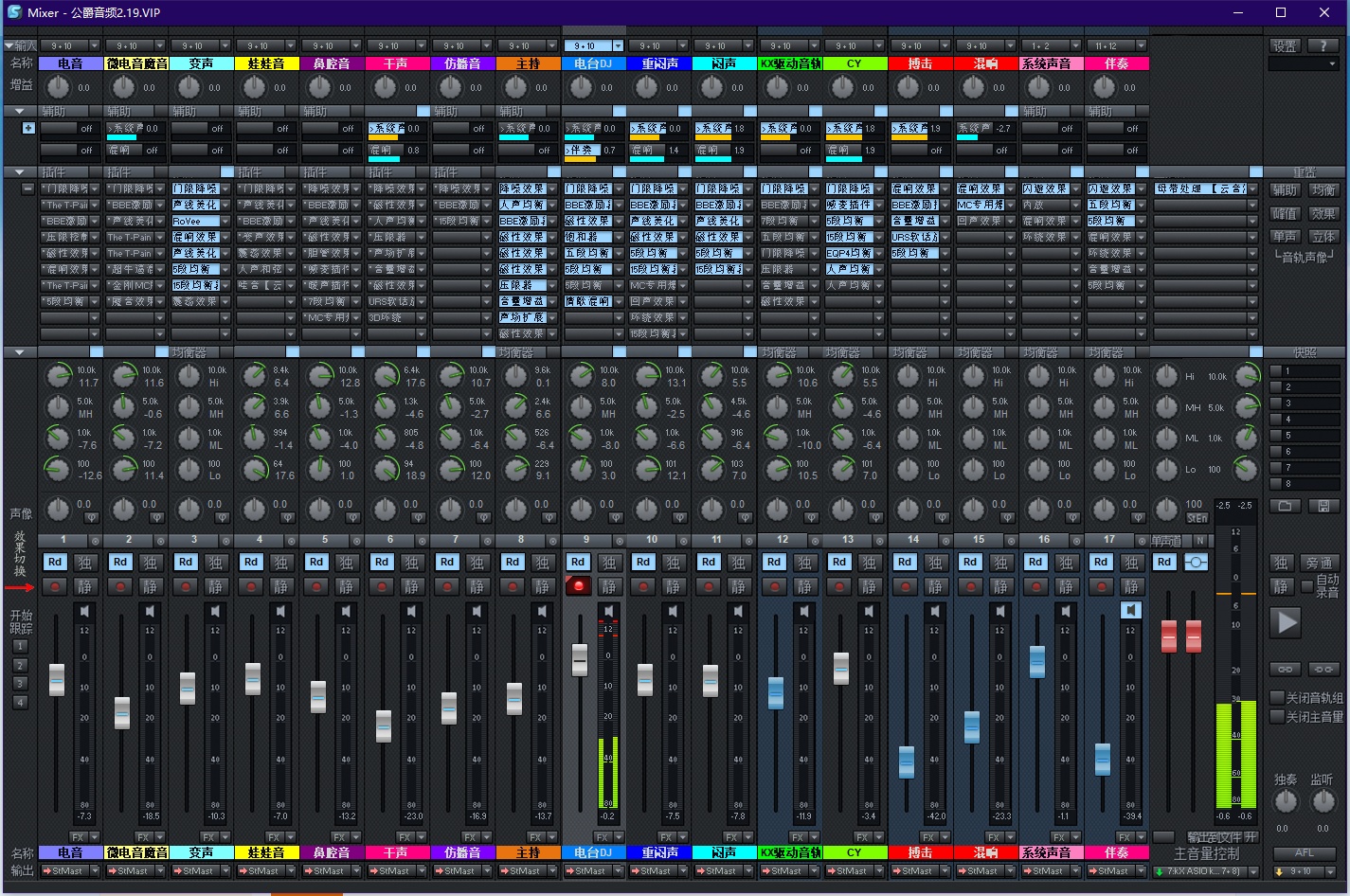The width and height of the screenshot is (1350, 896).
Task: Enable the 关闭主音量 checkbox
Action: (1277, 717)
